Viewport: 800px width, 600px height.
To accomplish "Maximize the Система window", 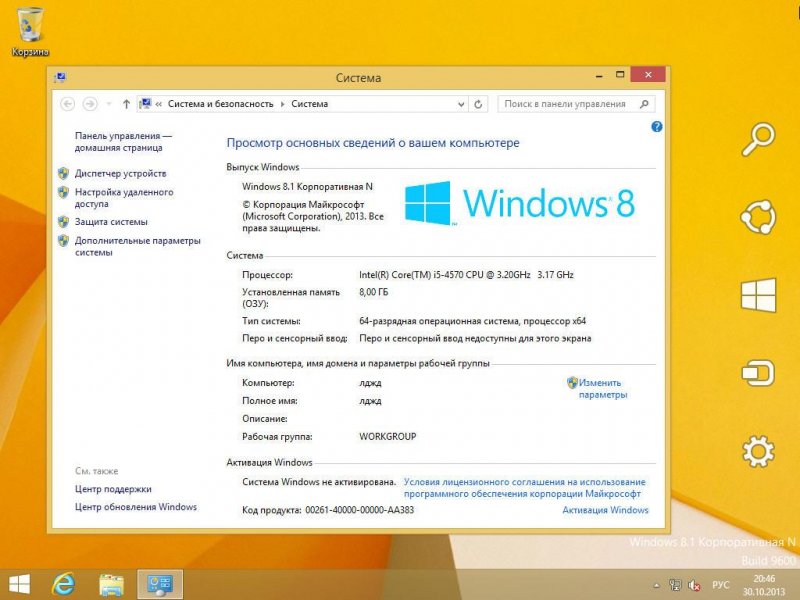I will (620, 75).
